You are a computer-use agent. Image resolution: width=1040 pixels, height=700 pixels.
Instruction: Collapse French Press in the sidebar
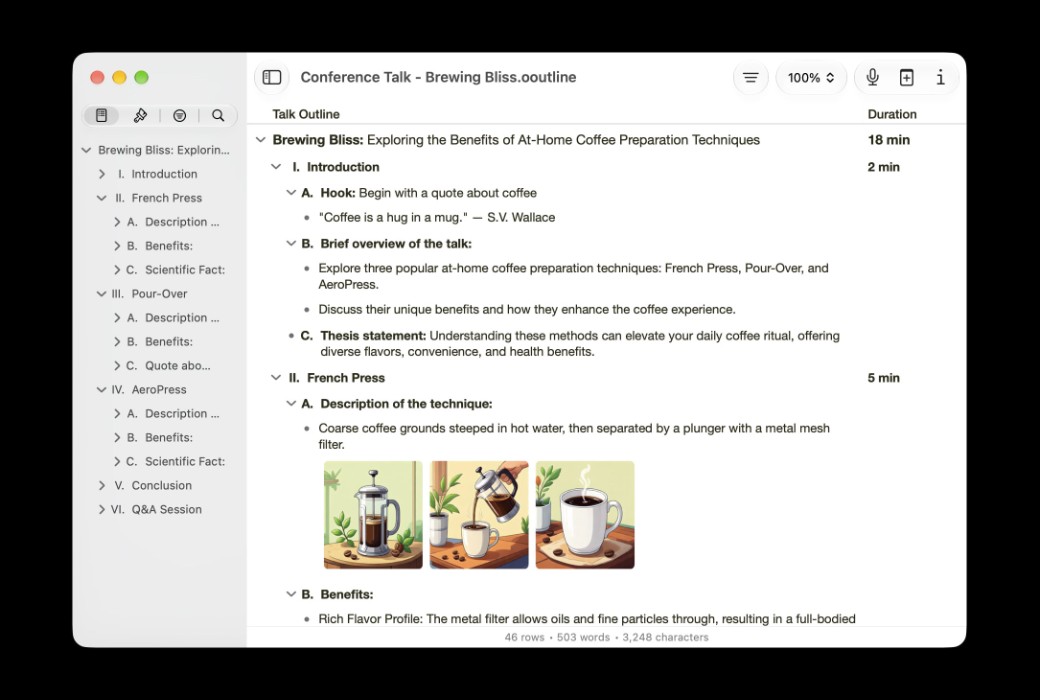101,198
